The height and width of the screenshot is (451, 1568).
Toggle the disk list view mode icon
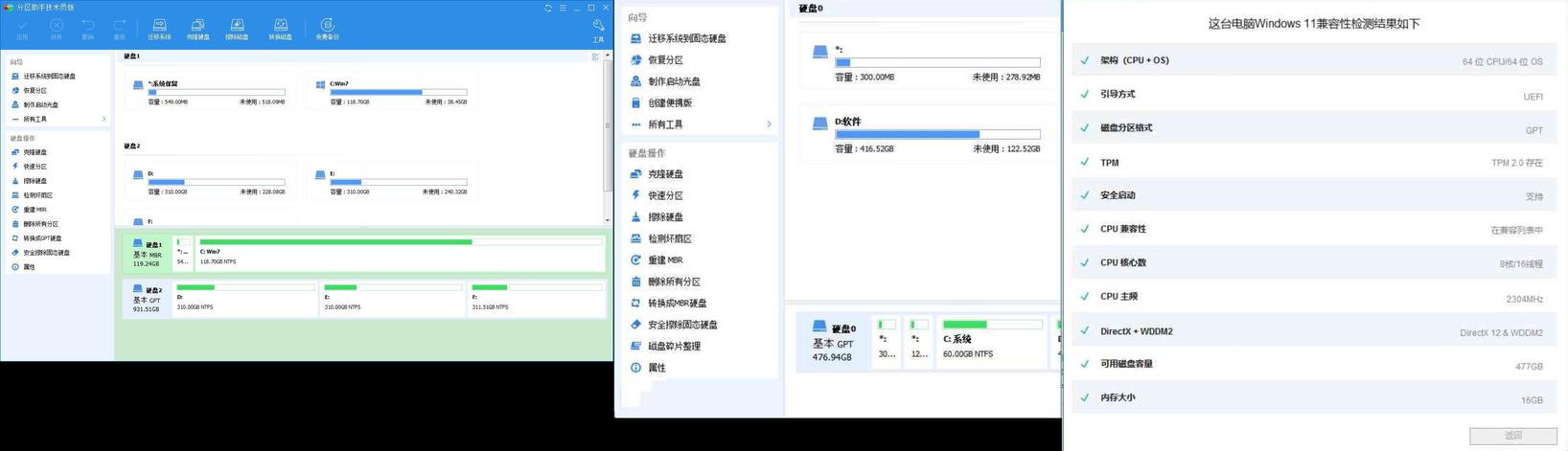tap(595, 56)
